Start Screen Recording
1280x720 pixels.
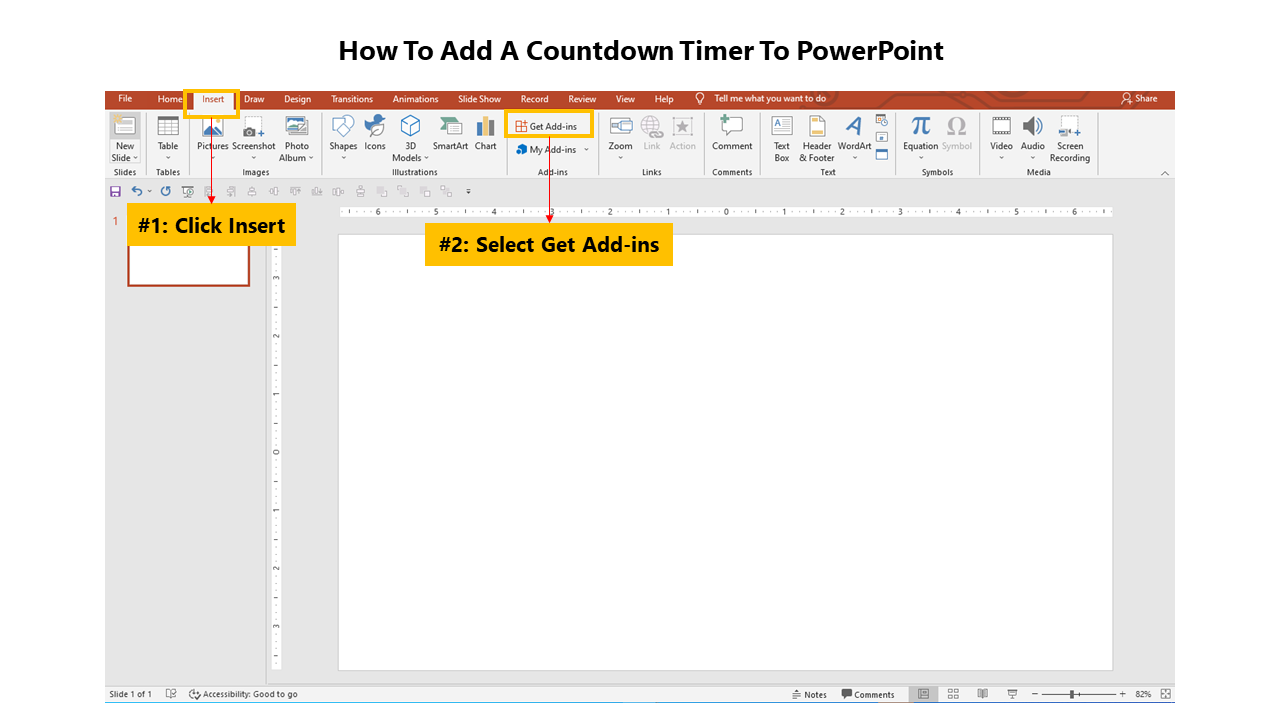coord(1070,138)
